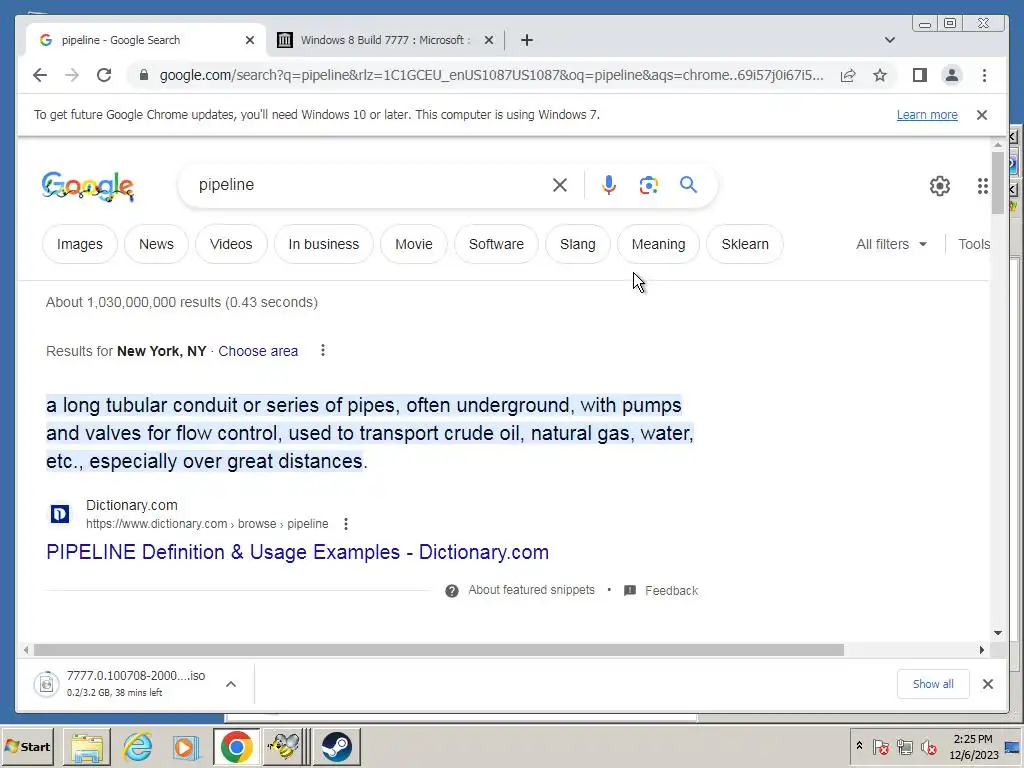Click the horizontal scrollbar
This screenshot has height=768, width=1024.
point(439,650)
